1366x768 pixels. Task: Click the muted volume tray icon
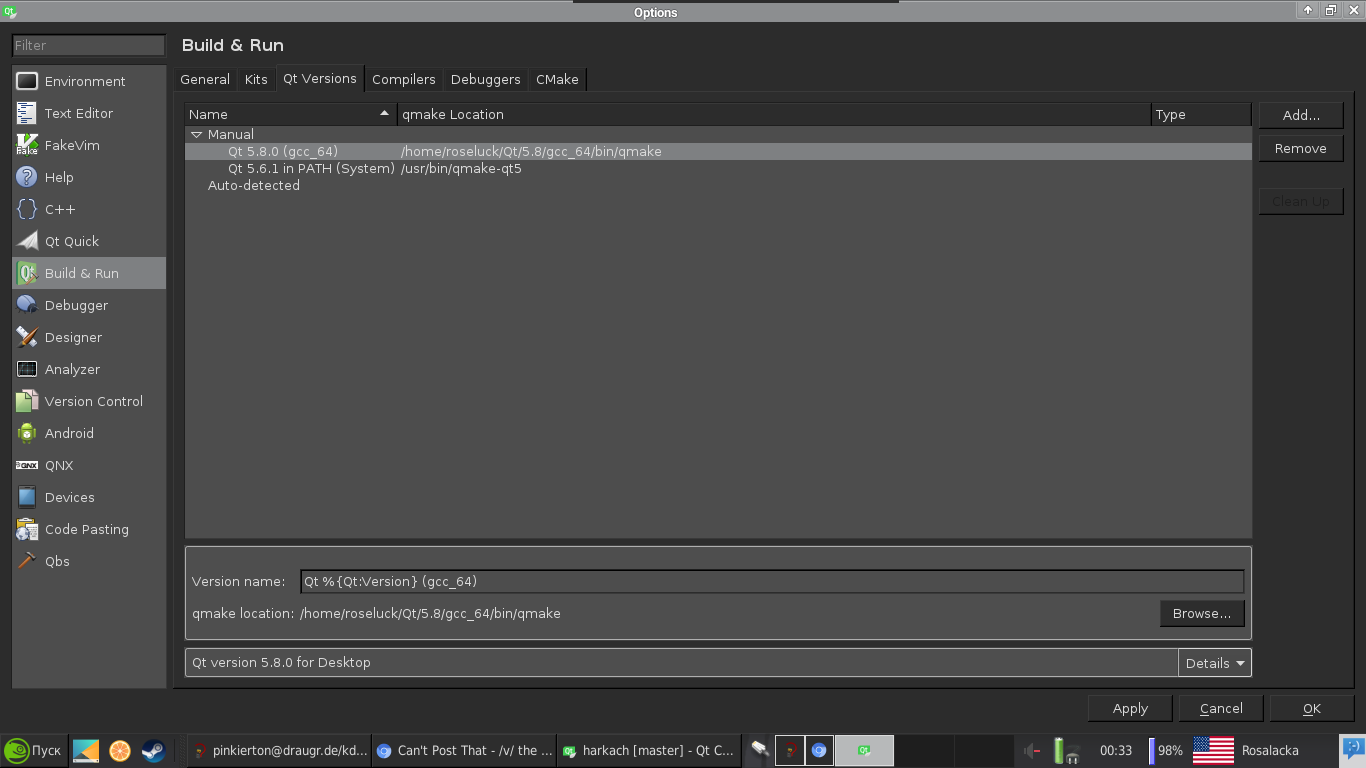tap(1033, 750)
